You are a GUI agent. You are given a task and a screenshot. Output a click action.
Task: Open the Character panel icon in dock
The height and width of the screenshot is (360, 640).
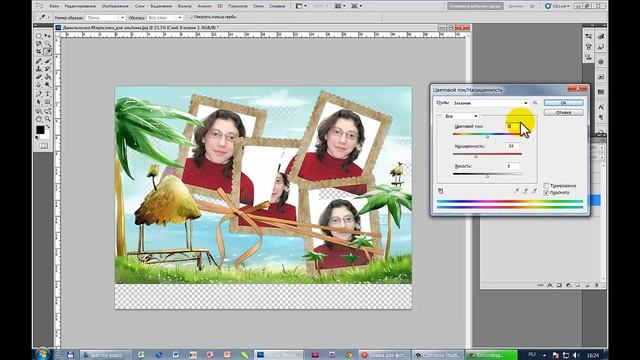[601, 107]
